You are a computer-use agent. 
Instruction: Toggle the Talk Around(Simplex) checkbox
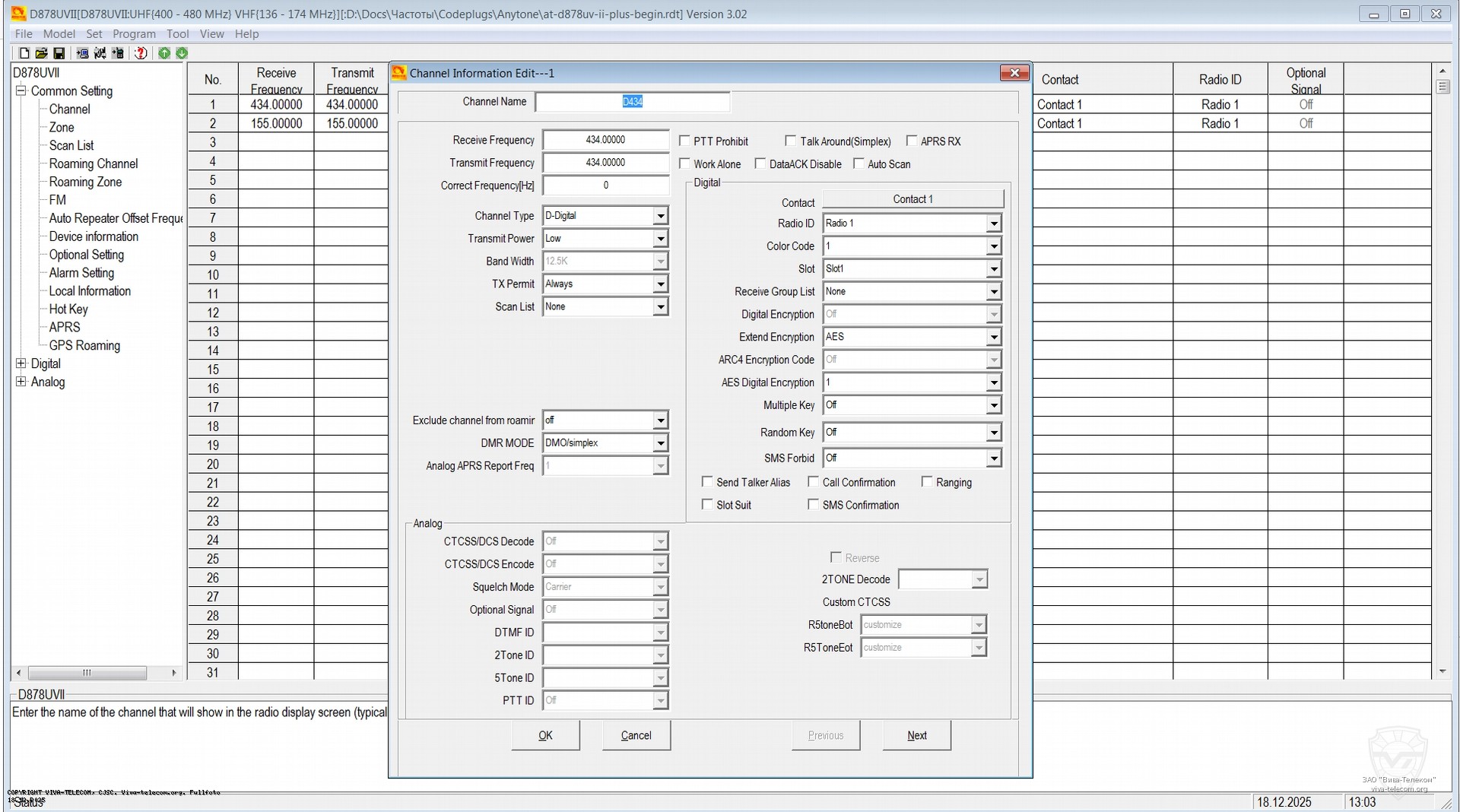coord(791,141)
